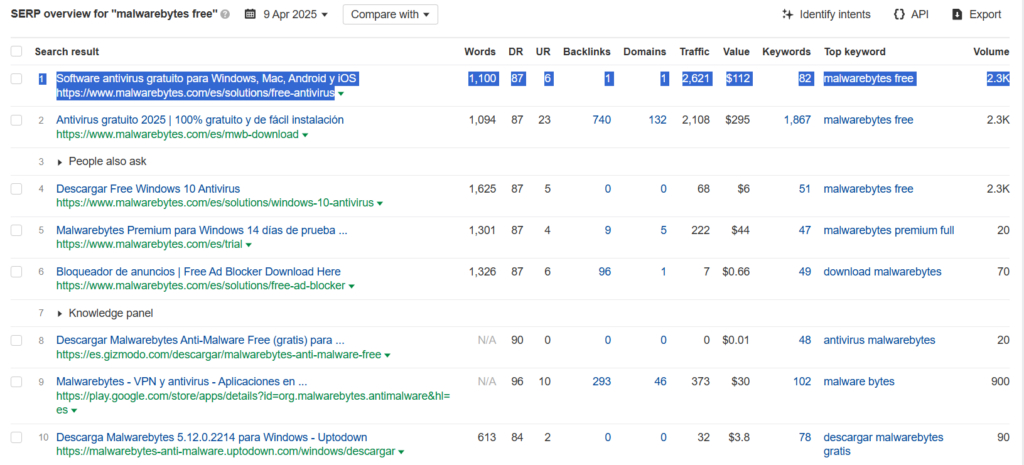The height and width of the screenshot is (465, 1024).
Task: Click the $295 value cell
Action: (737, 120)
